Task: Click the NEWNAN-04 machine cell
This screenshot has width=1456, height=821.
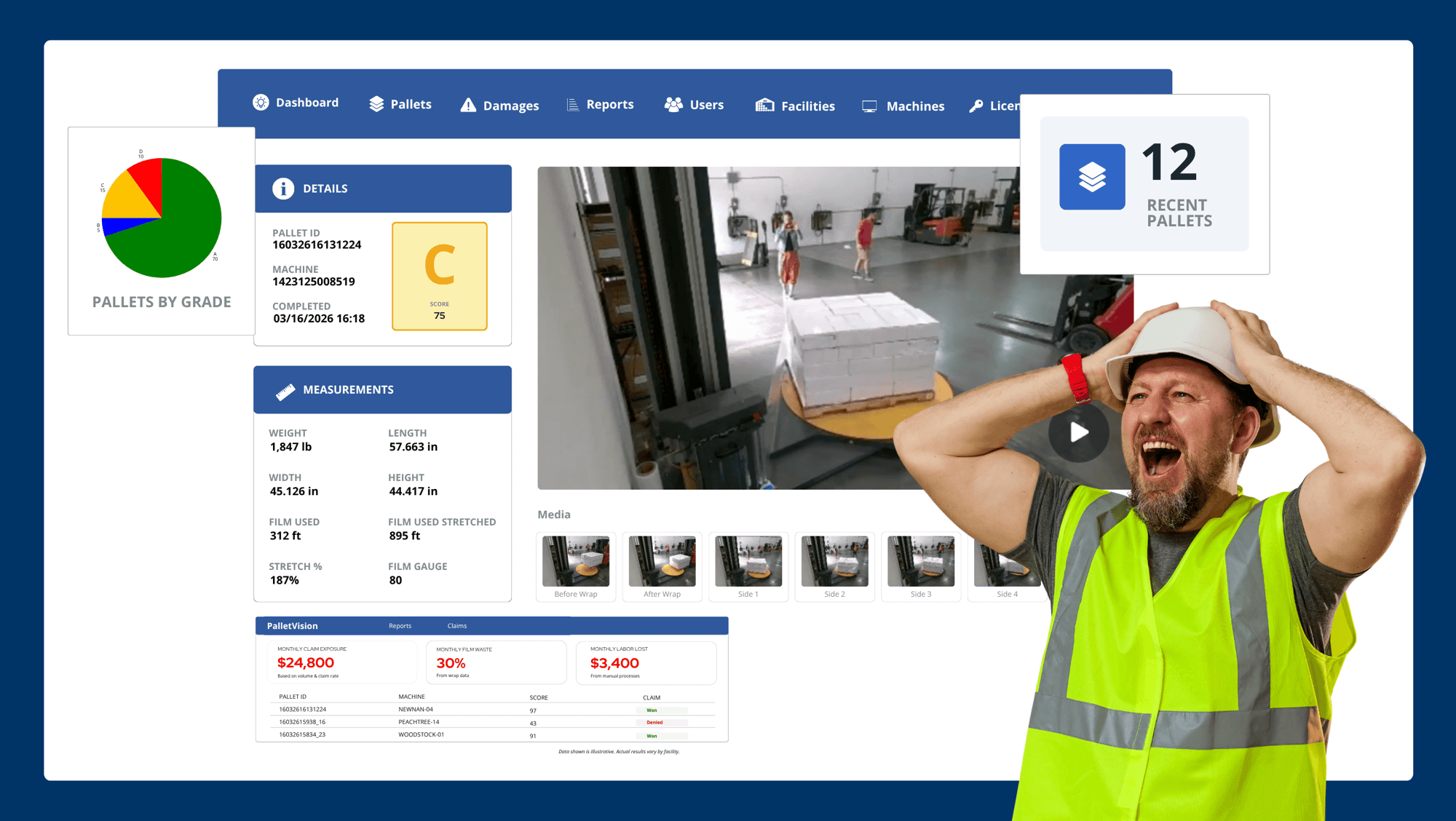Action: [416, 710]
